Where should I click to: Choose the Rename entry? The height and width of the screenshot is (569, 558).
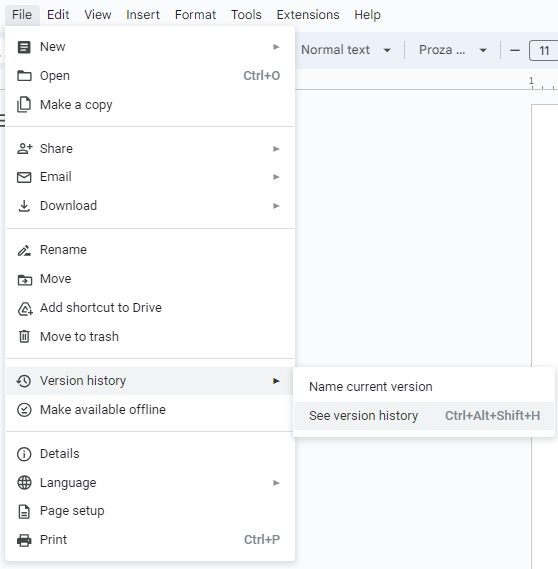point(150,250)
